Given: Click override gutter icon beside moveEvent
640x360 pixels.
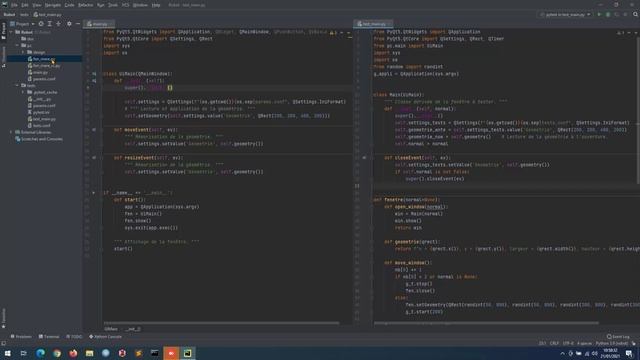Looking at the screenshot, I should 94,130.
